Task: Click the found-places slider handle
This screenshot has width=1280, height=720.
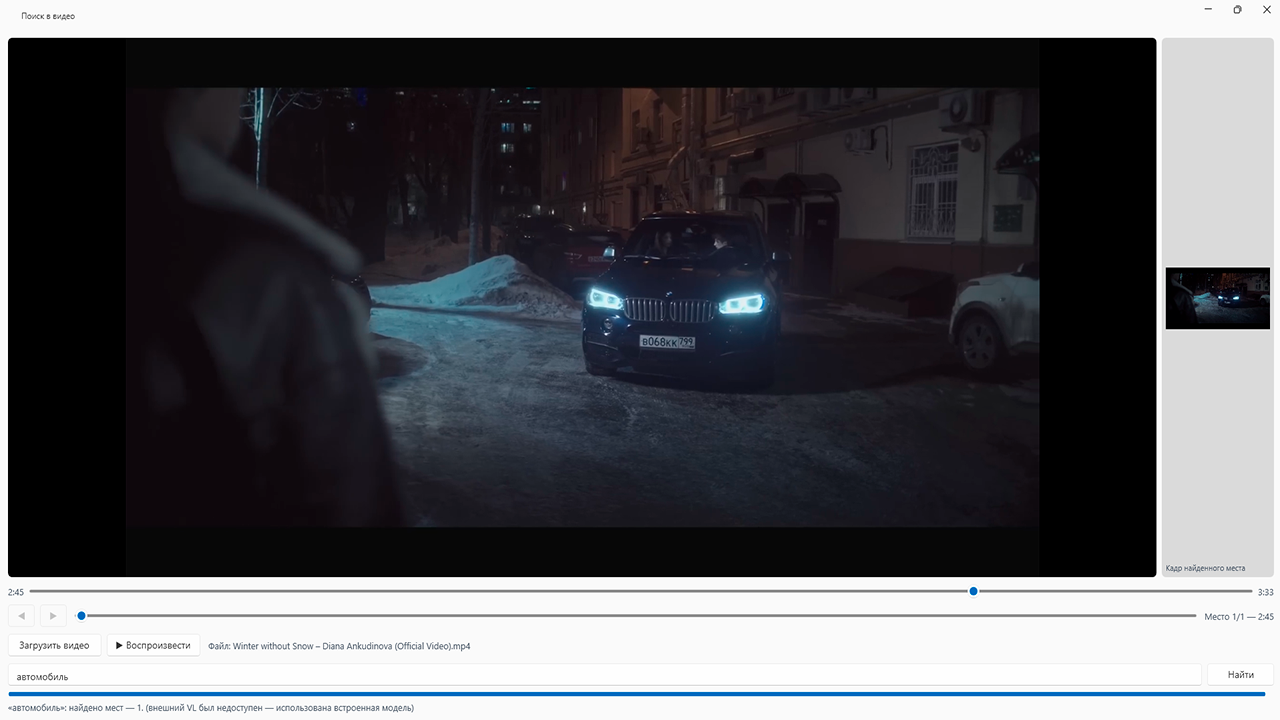Action: 81,616
